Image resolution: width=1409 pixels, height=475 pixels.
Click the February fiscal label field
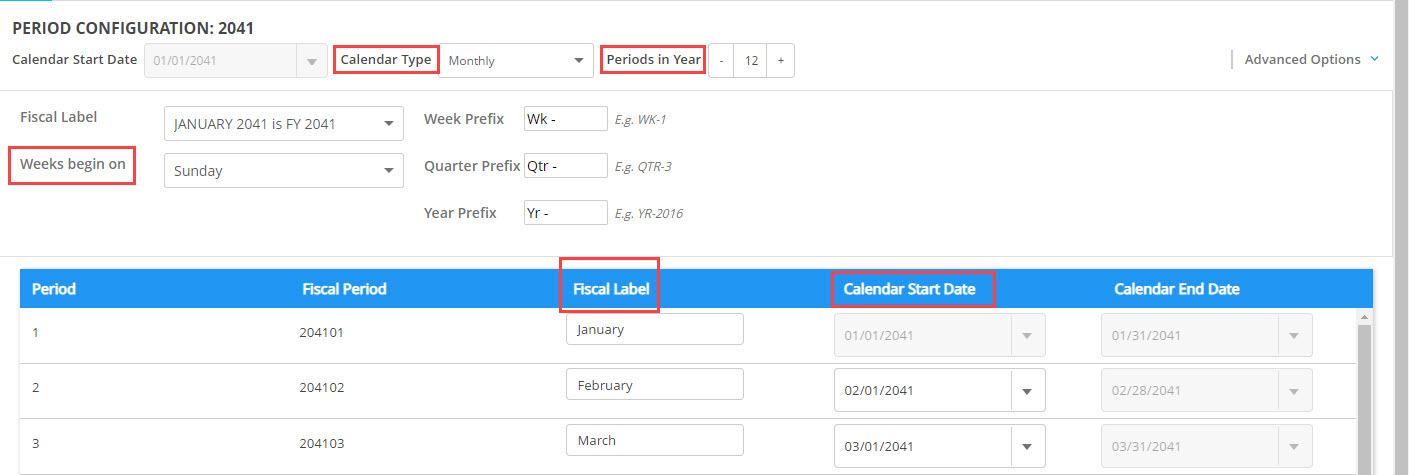654,385
